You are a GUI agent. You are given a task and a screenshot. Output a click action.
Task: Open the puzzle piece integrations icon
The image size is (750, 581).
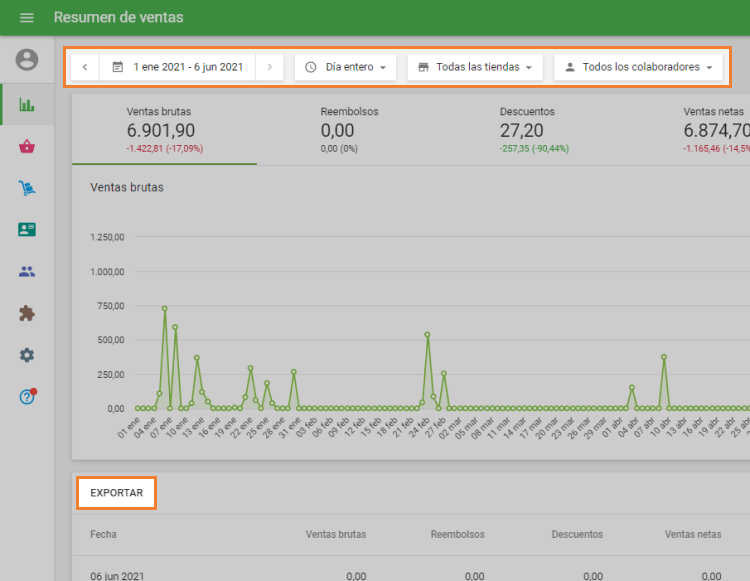(x=27, y=313)
